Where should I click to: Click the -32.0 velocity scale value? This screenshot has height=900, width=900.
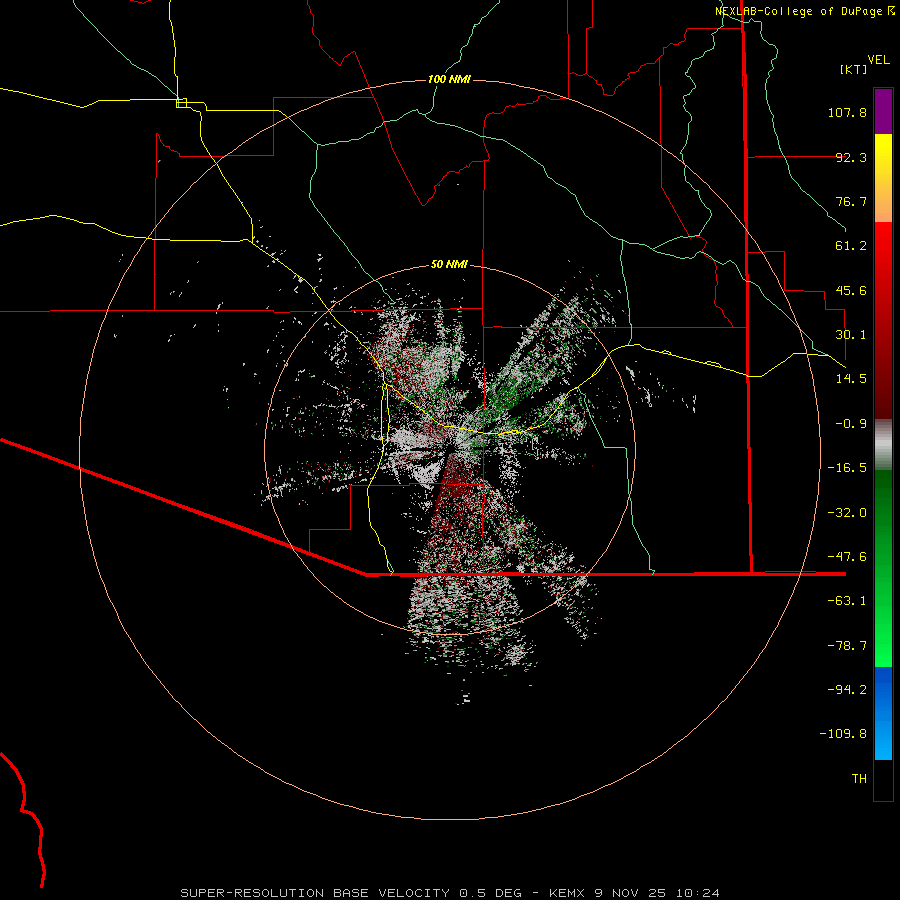pyautogui.click(x=847, y=513)
